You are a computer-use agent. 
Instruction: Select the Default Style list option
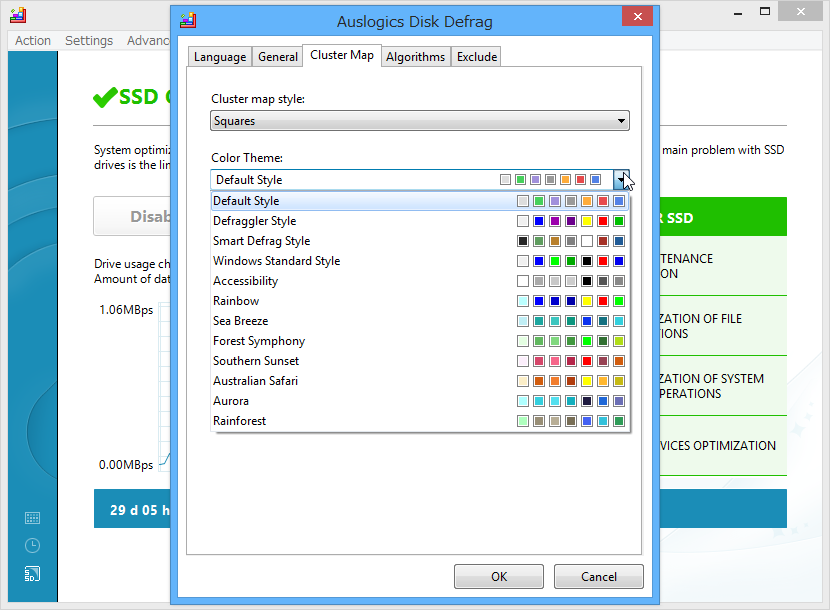click(420, 201)
